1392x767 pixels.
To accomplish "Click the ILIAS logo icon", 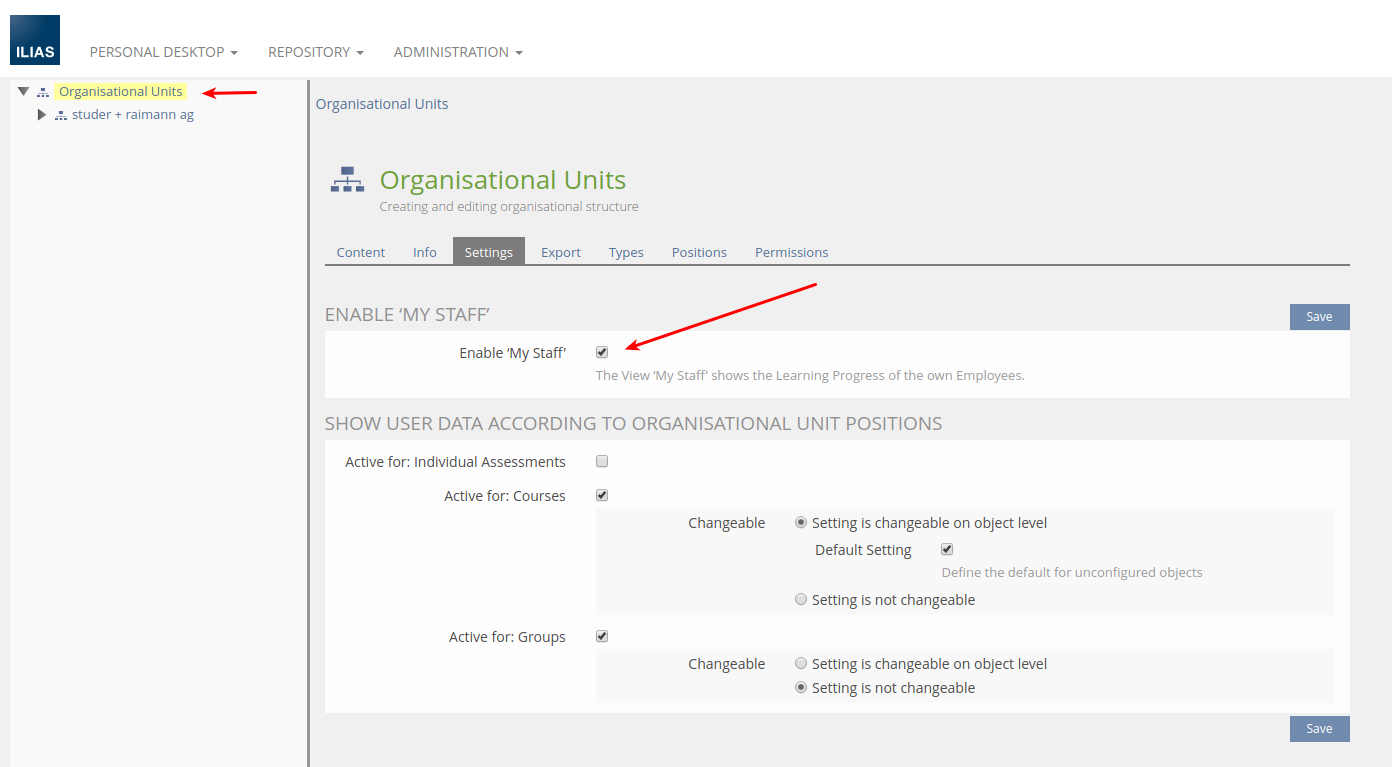I will pos(35,40).
